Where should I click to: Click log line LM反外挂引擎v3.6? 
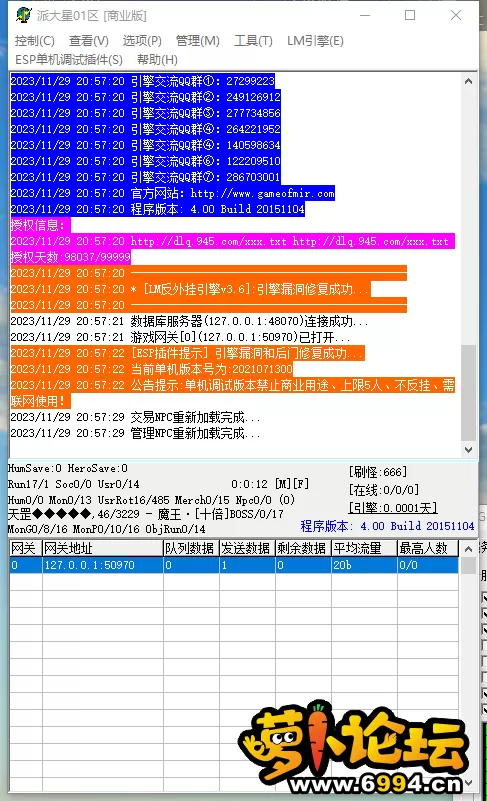[x=190, y=289]
